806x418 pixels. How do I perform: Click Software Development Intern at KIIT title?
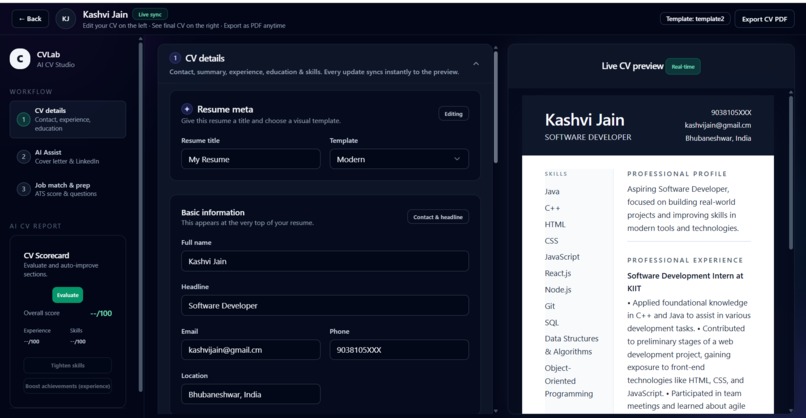[x=685, y=282]
